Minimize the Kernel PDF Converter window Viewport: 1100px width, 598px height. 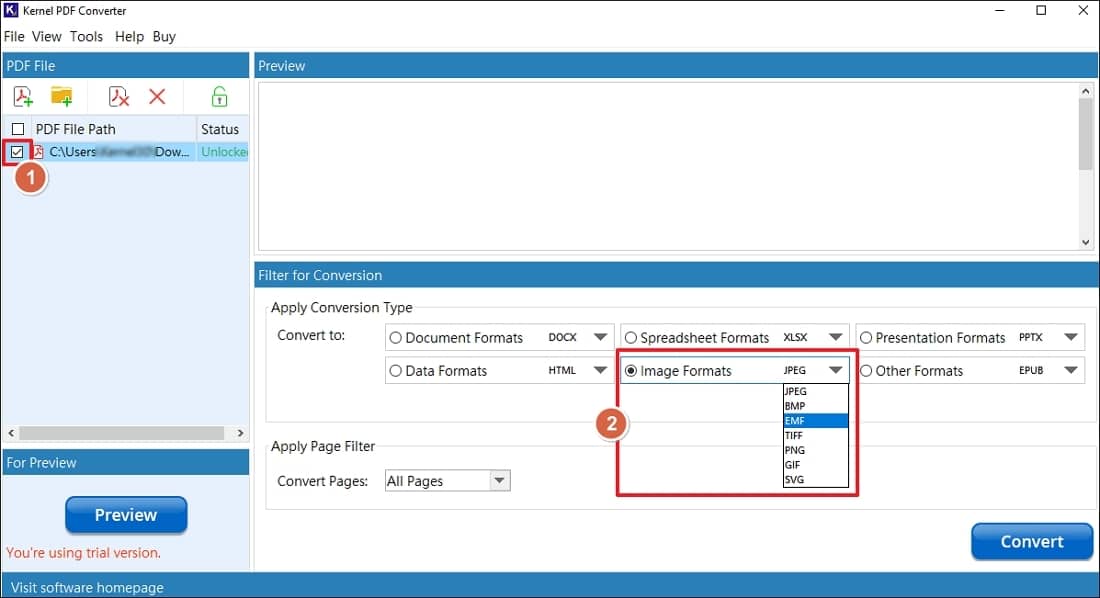(x=1000, y=11)
